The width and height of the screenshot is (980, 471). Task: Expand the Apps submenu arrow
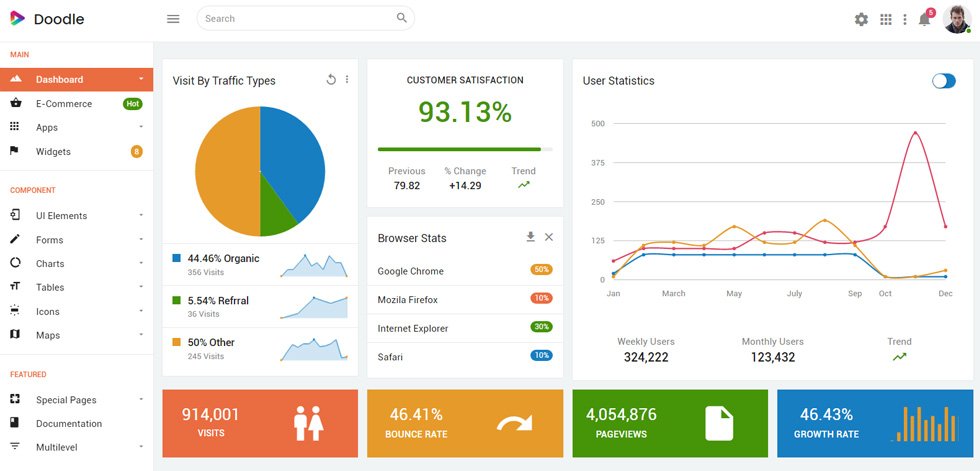[x=141, y=127]
